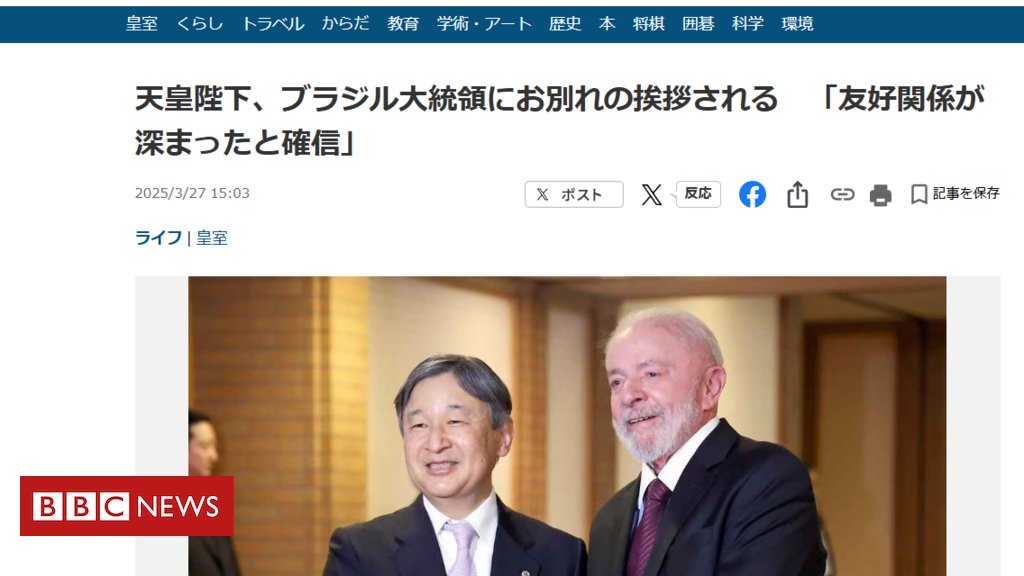
Task: Click the X (Twitter) logo icon
Action: point(651,195)
